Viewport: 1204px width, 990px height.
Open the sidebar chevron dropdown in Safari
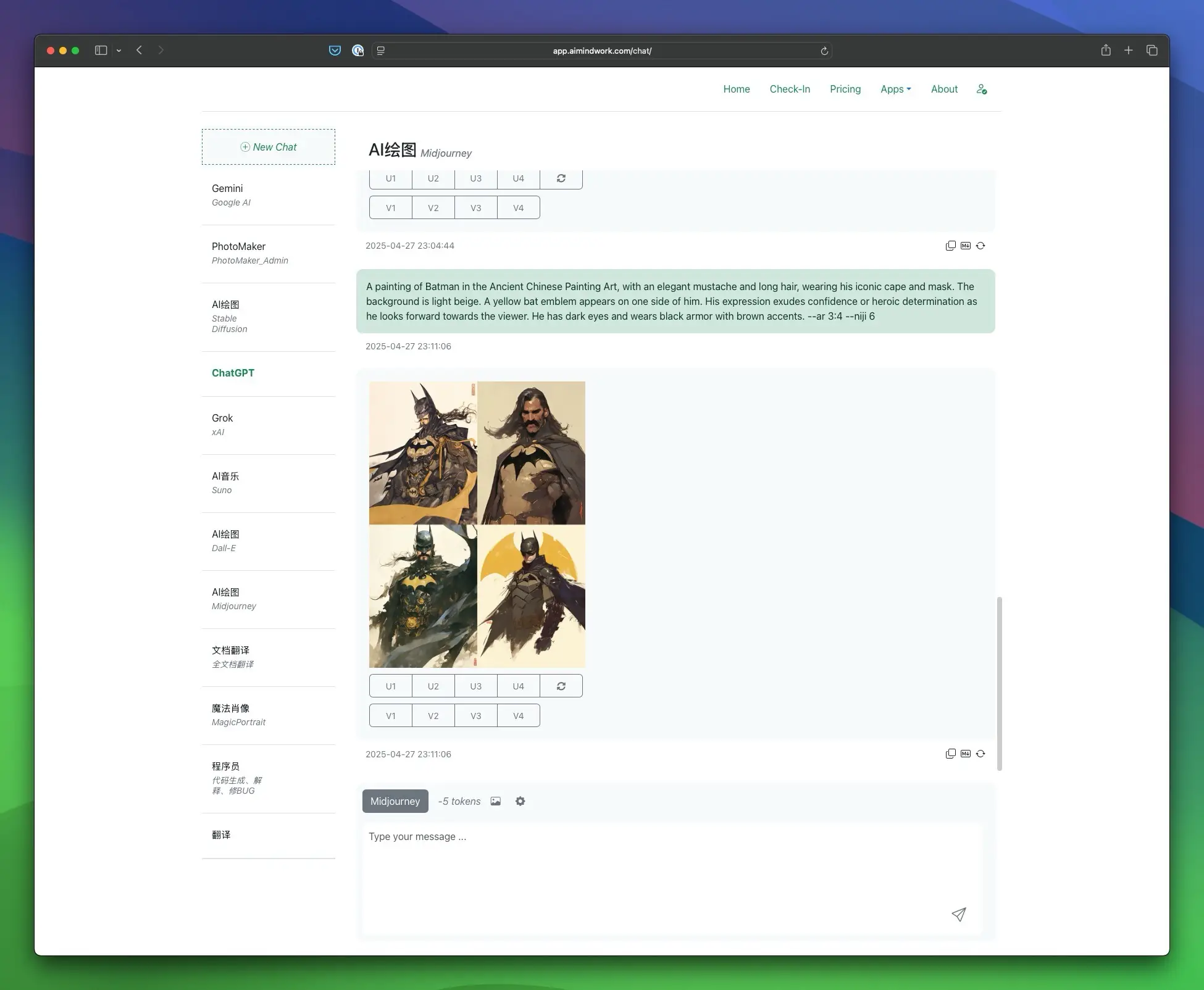coord(119,51)
